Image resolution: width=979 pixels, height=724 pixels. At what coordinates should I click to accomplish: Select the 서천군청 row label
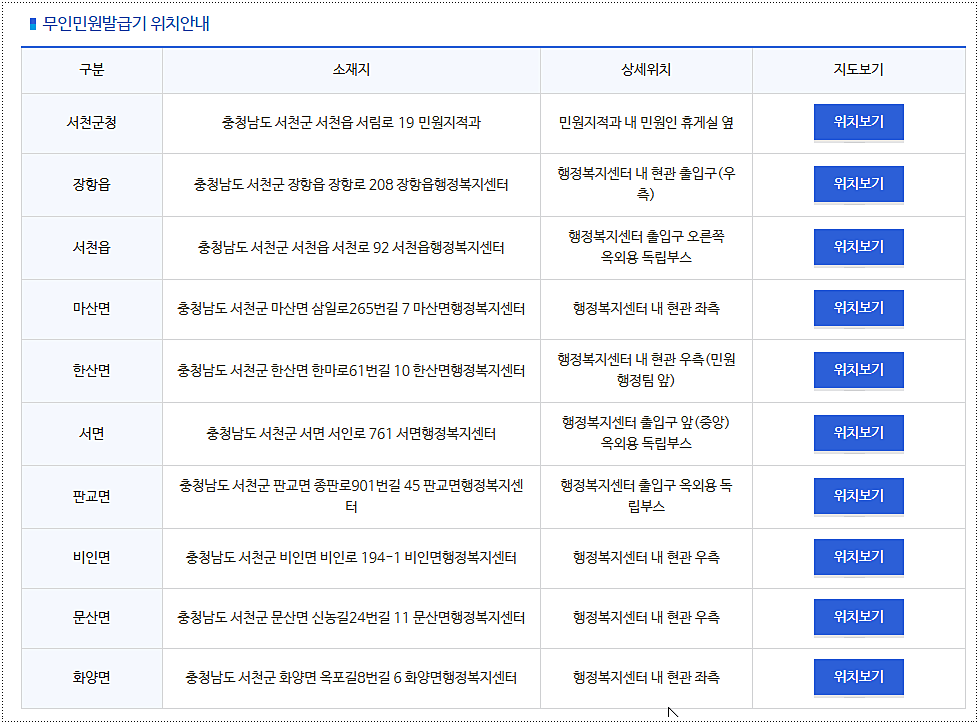click(x=92, y=122)
